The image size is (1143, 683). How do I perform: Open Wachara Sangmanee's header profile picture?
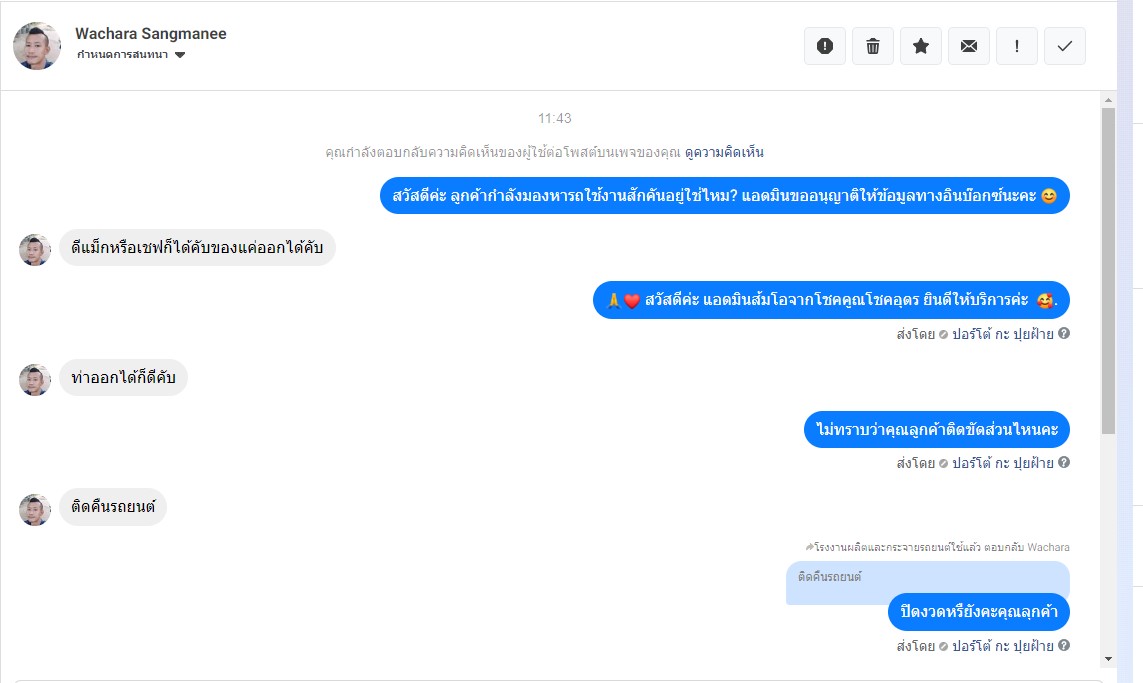[37, 46]
